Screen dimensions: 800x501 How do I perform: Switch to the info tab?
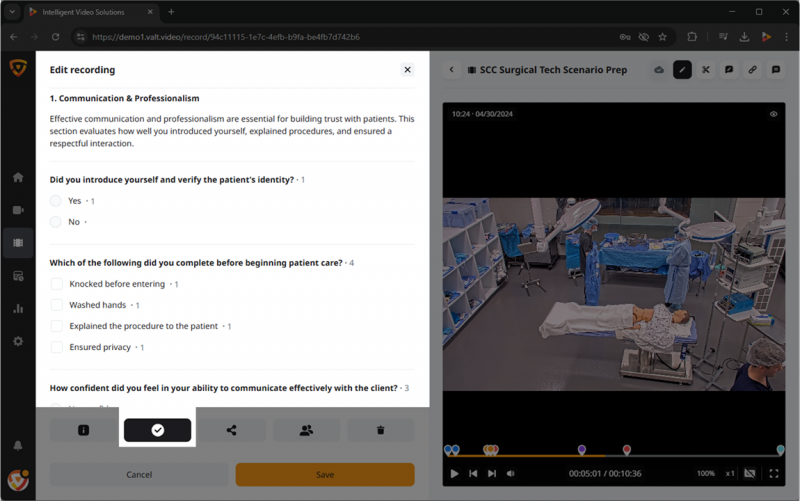(x=83, y=430)
